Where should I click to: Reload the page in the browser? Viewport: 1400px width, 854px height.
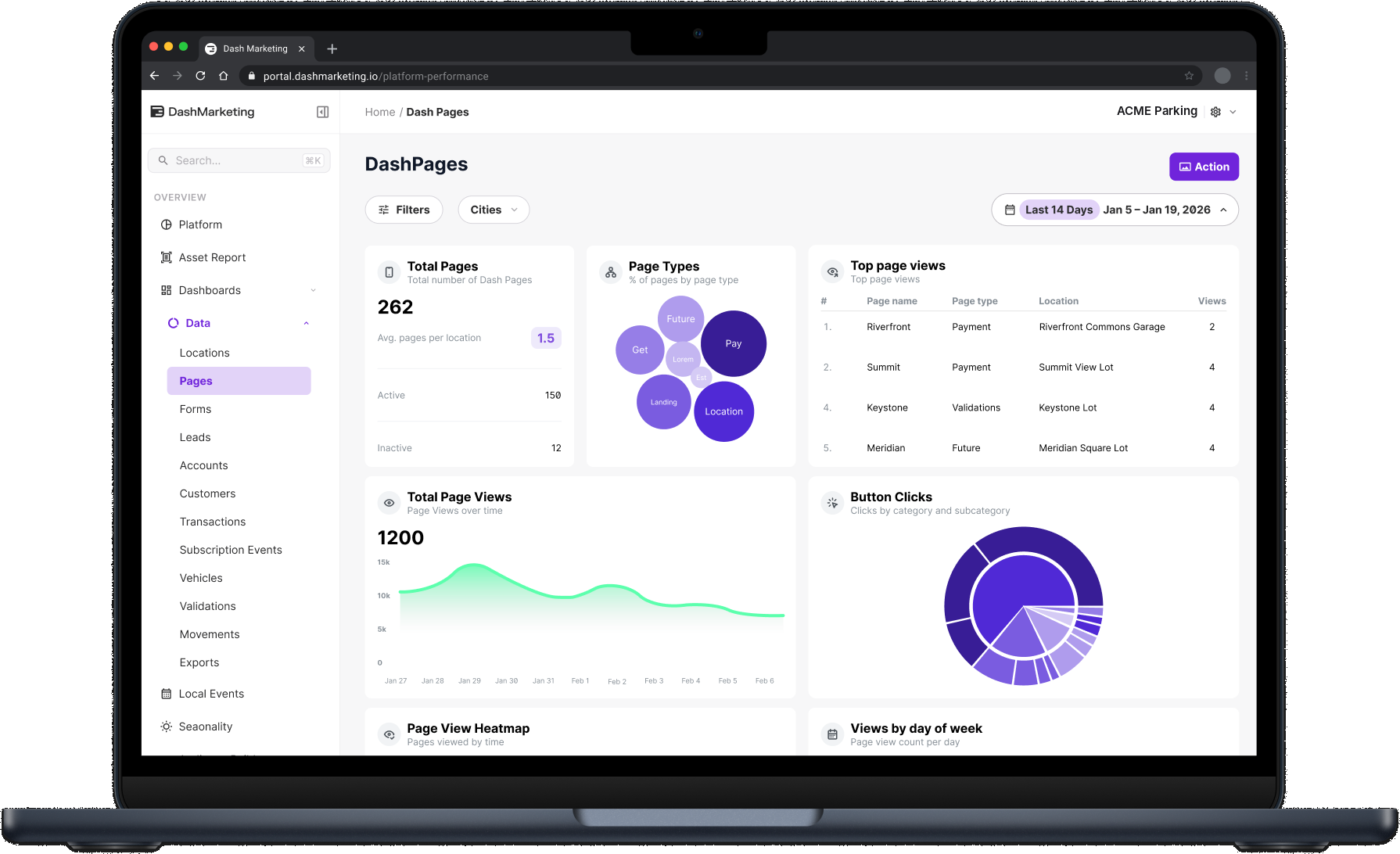(x=200, y=76)
